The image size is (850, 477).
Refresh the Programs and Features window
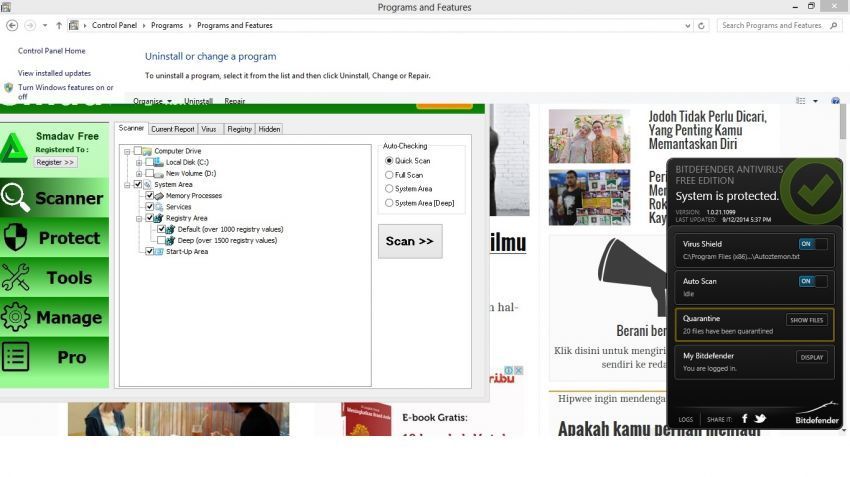(x=701, y=25)
